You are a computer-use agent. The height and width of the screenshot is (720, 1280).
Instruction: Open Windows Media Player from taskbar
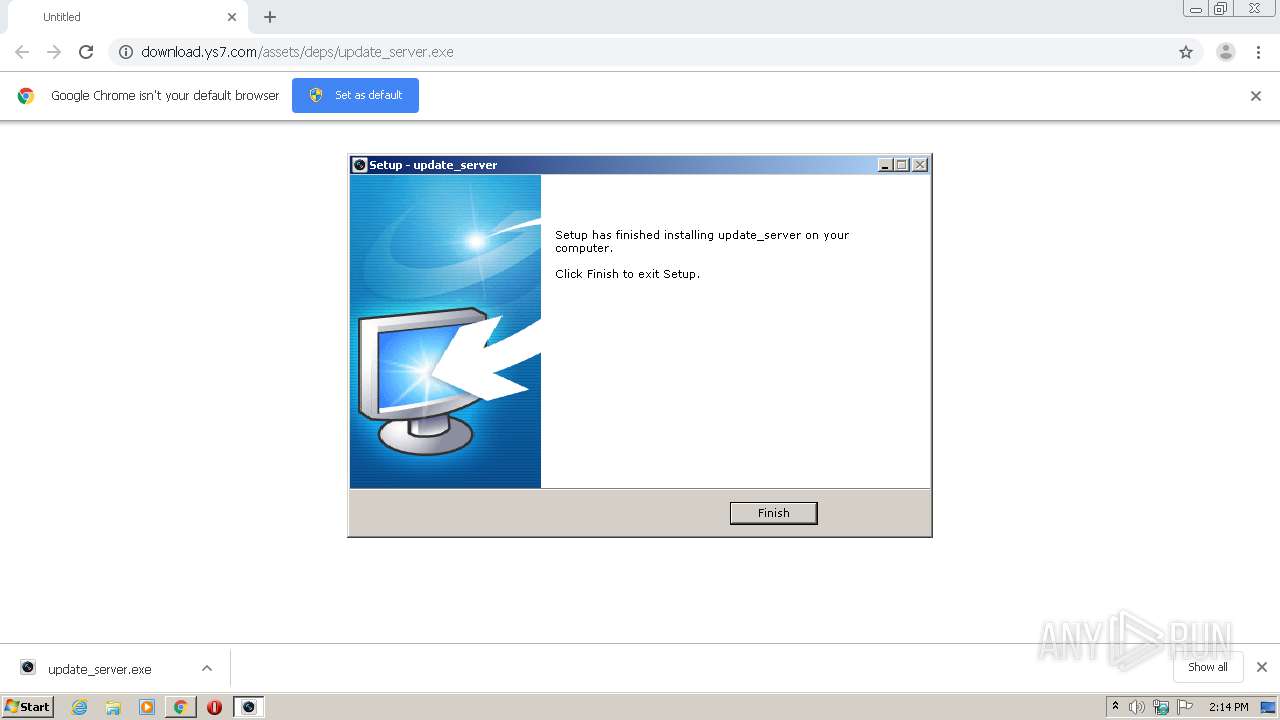pos(147,707)
